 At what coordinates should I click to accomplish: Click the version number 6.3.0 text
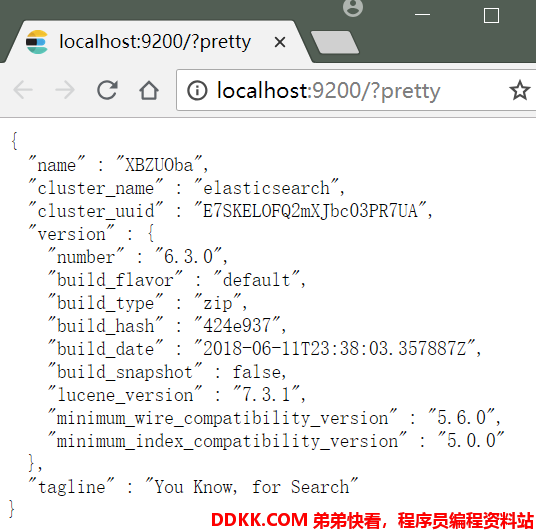pyautogui.click(x=188, y=256)
